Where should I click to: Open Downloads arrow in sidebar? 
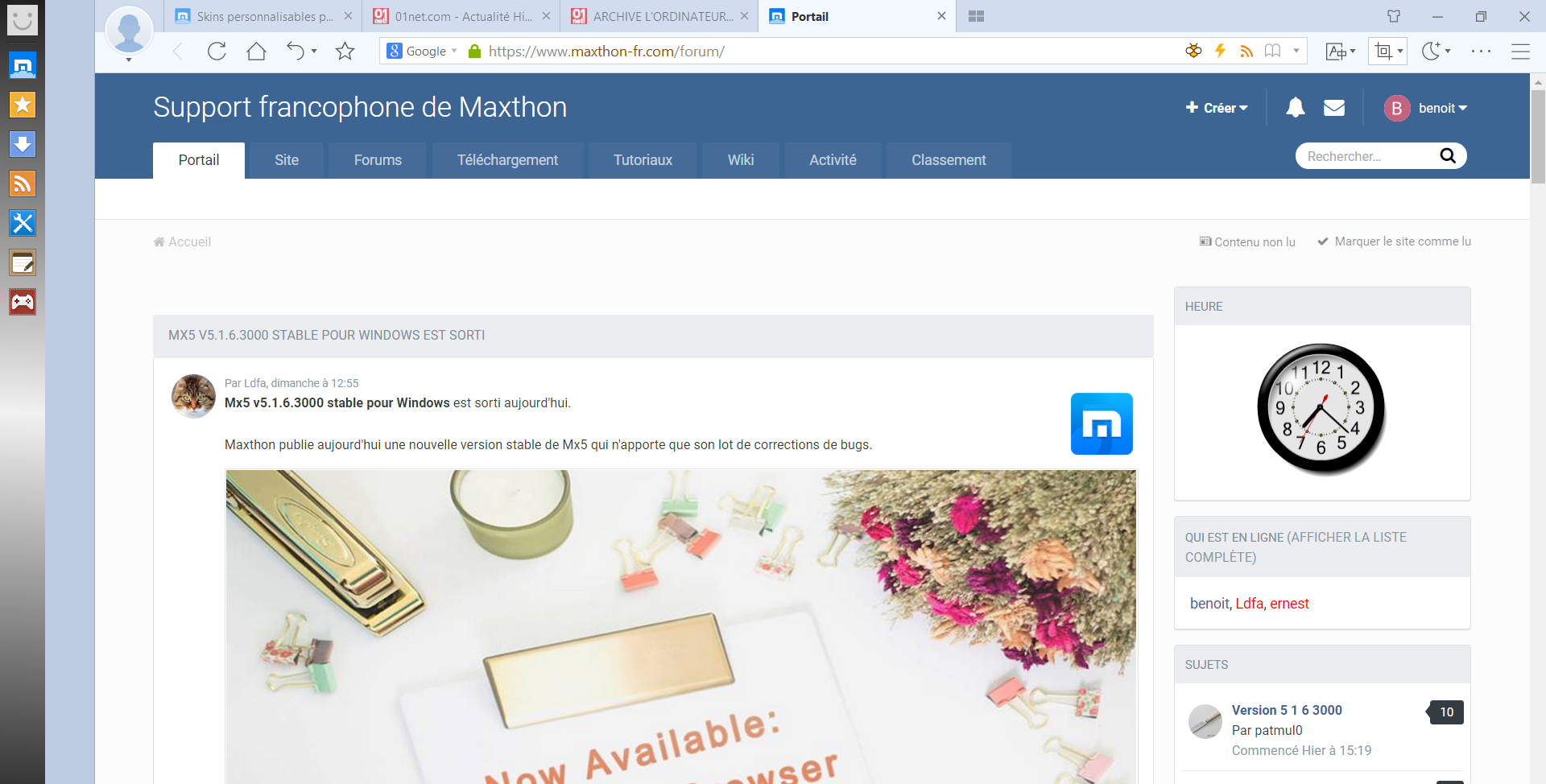click(23, 144)
